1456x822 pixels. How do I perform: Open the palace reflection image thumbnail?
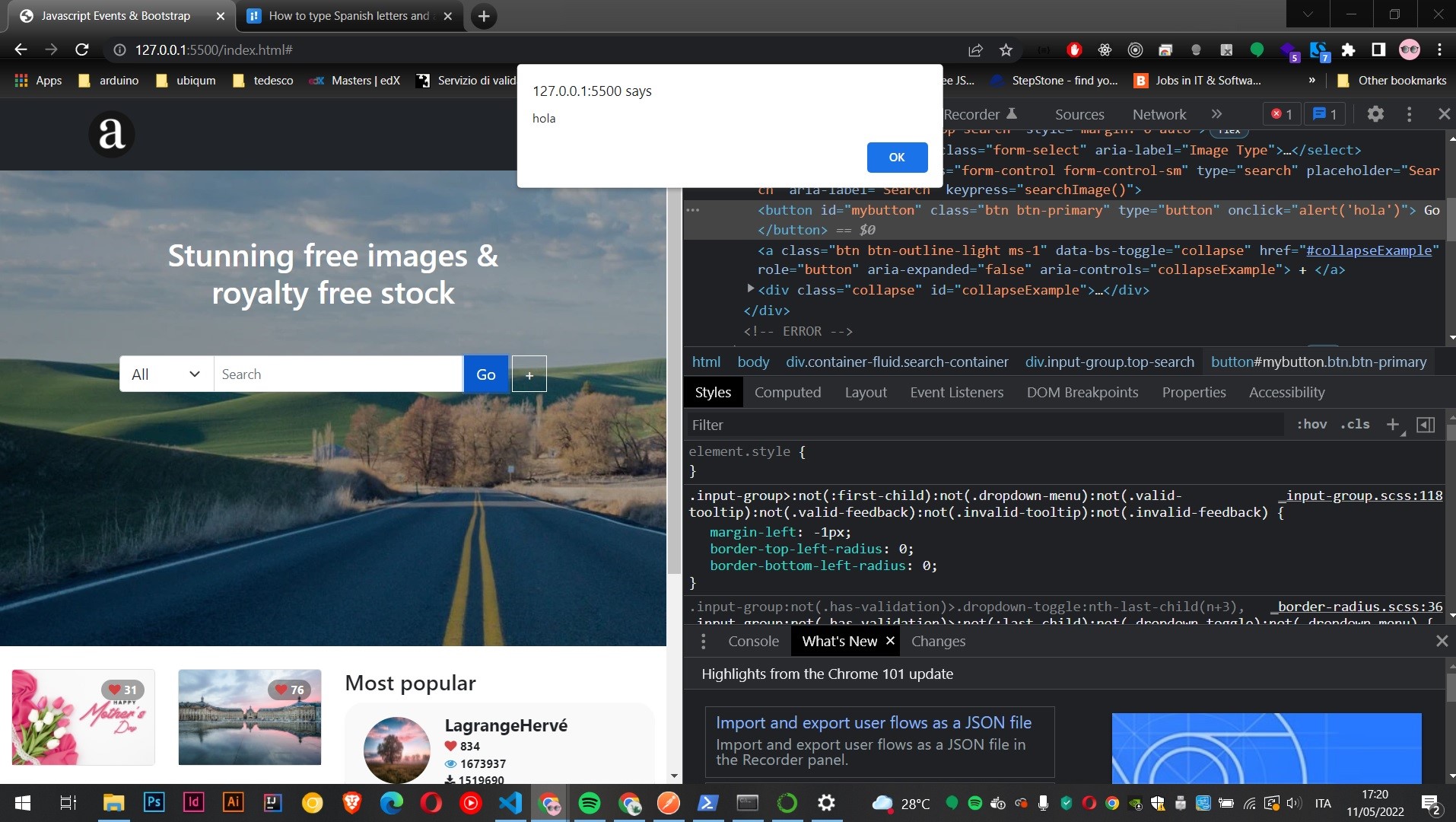(250, 717)
